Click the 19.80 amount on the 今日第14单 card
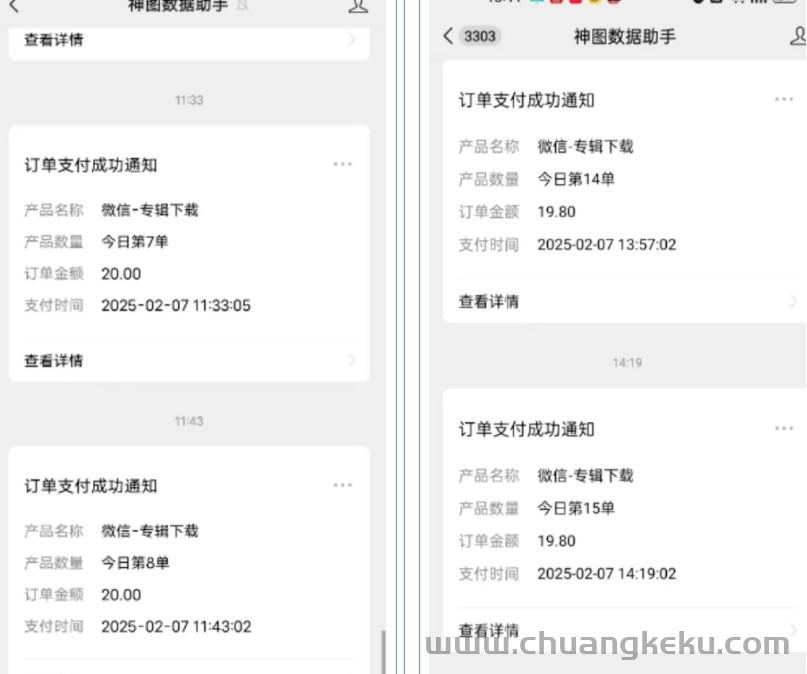 tap(556, 212)
